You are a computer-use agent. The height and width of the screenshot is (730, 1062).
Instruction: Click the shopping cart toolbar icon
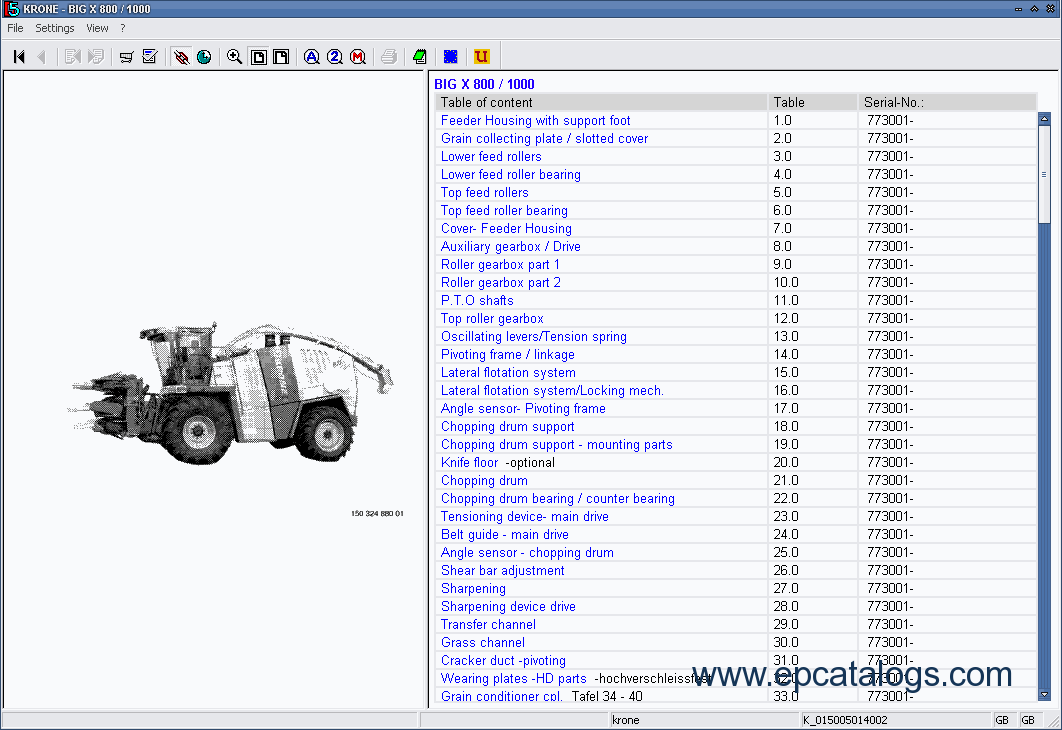coord(127,57)
